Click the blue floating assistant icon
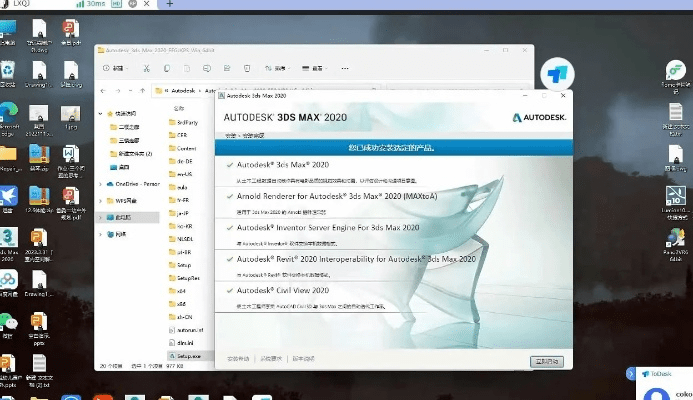 pyautogui.click(x=557, y=75)
